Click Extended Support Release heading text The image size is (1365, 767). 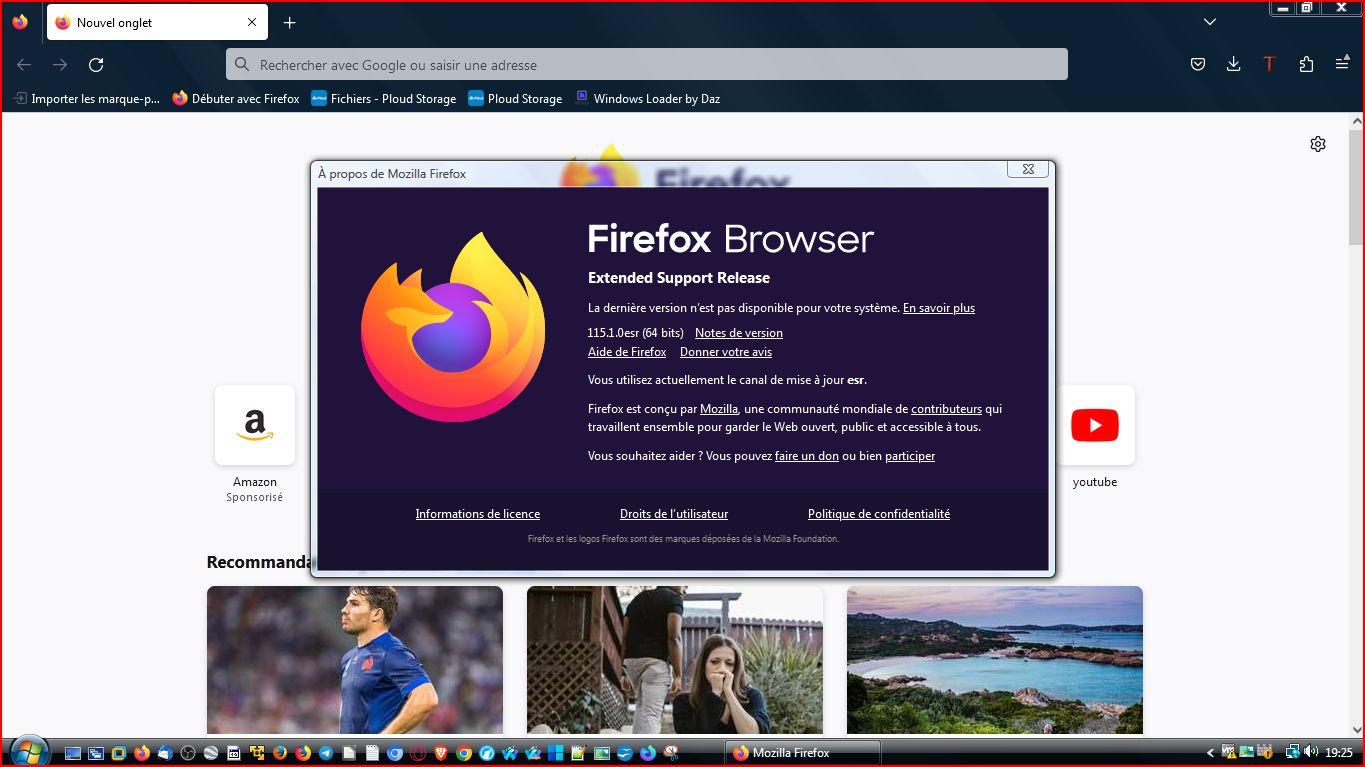click(679, 278)
